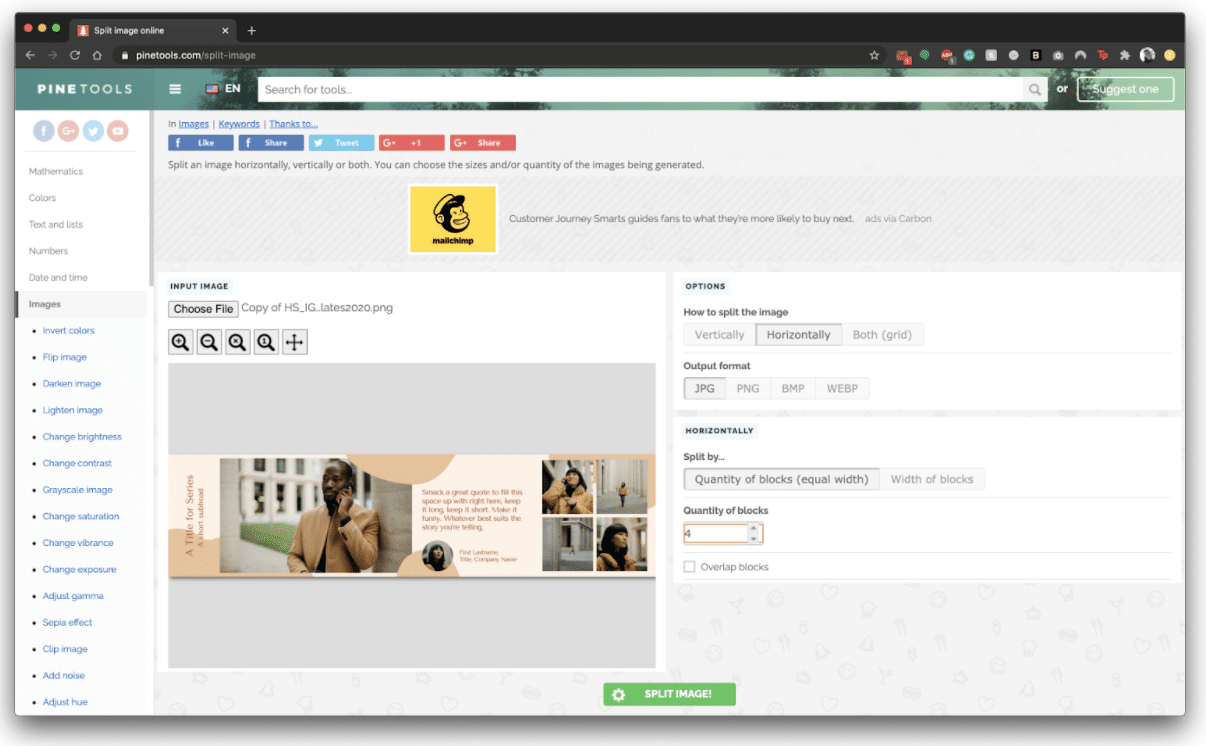
Task: Click the Google +1 button
Action: (411, 143)
